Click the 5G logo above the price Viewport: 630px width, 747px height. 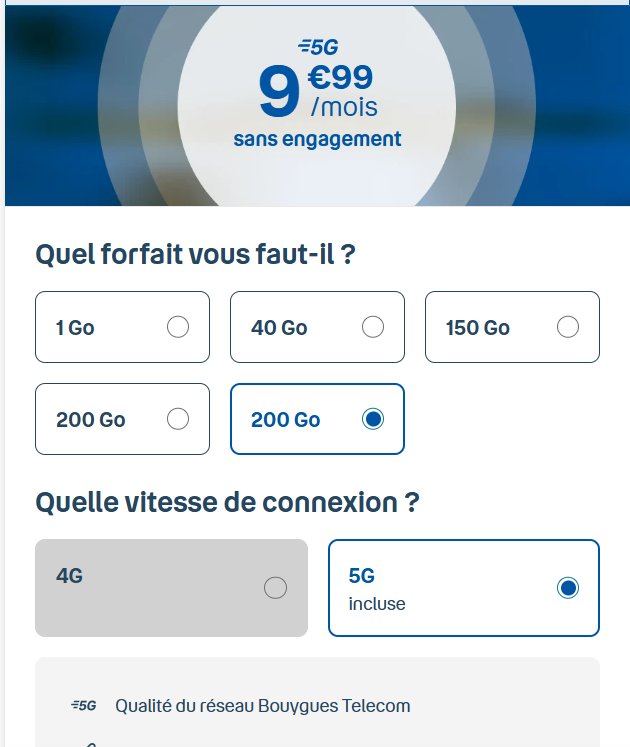[318, 45]
